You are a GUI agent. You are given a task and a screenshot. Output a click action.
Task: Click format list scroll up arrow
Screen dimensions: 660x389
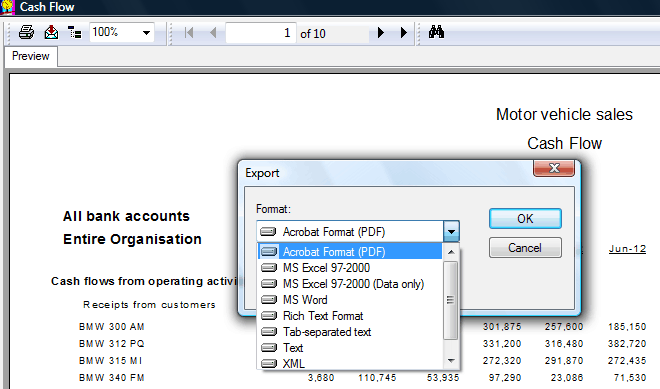point(451,252)
